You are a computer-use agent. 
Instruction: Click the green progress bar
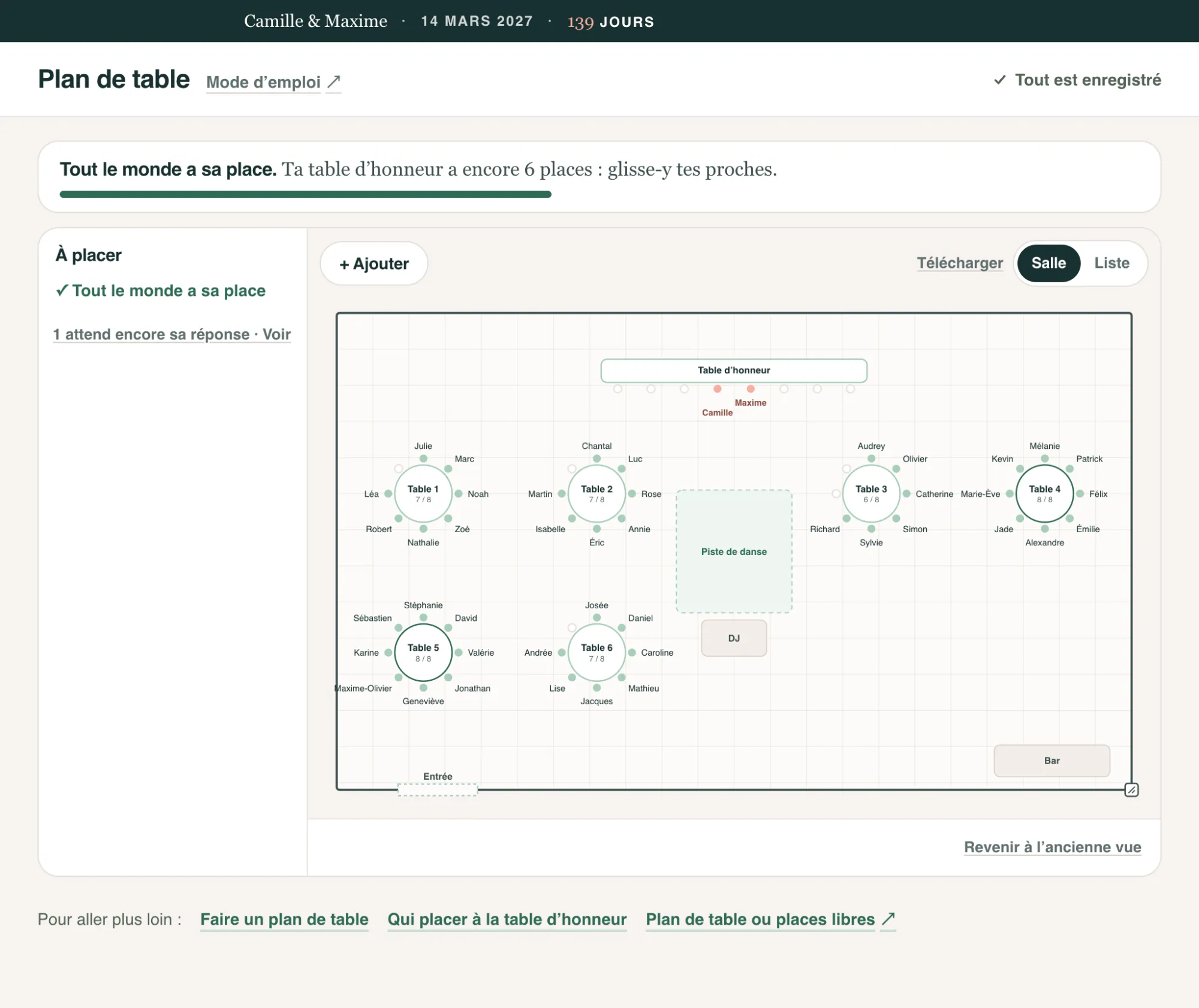point(305,194)
